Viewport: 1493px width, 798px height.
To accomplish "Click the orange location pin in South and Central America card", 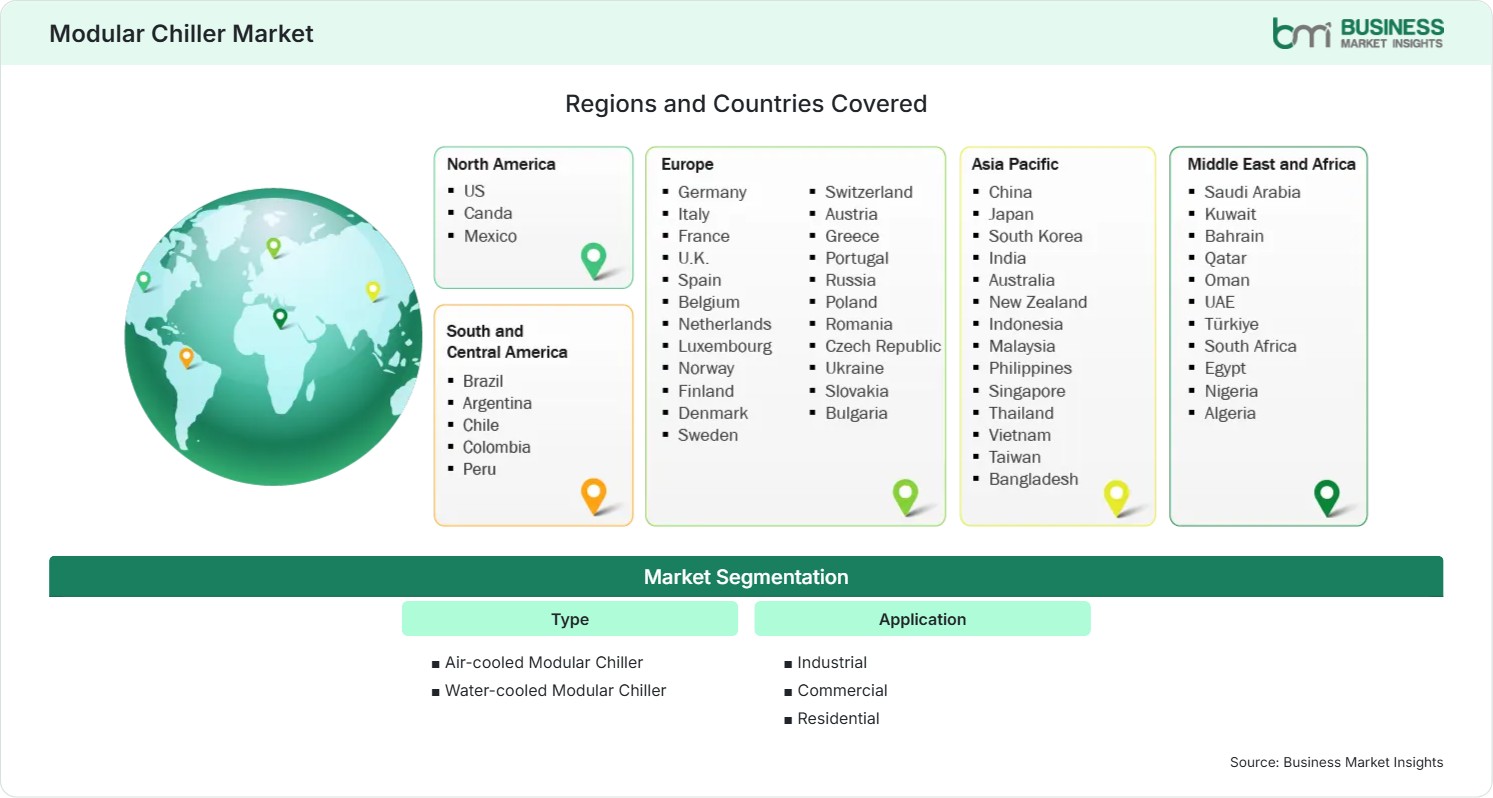I will 594,497.
